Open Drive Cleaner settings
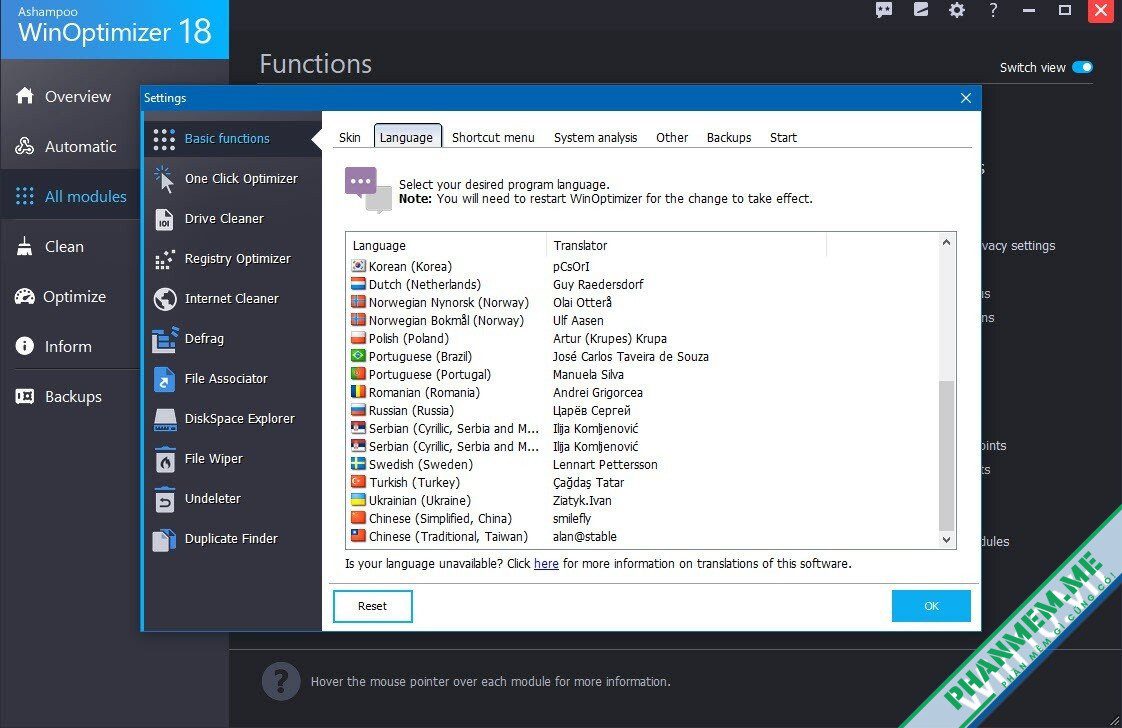The height and width of the screenshot is (728, 1122). [233, 218]
